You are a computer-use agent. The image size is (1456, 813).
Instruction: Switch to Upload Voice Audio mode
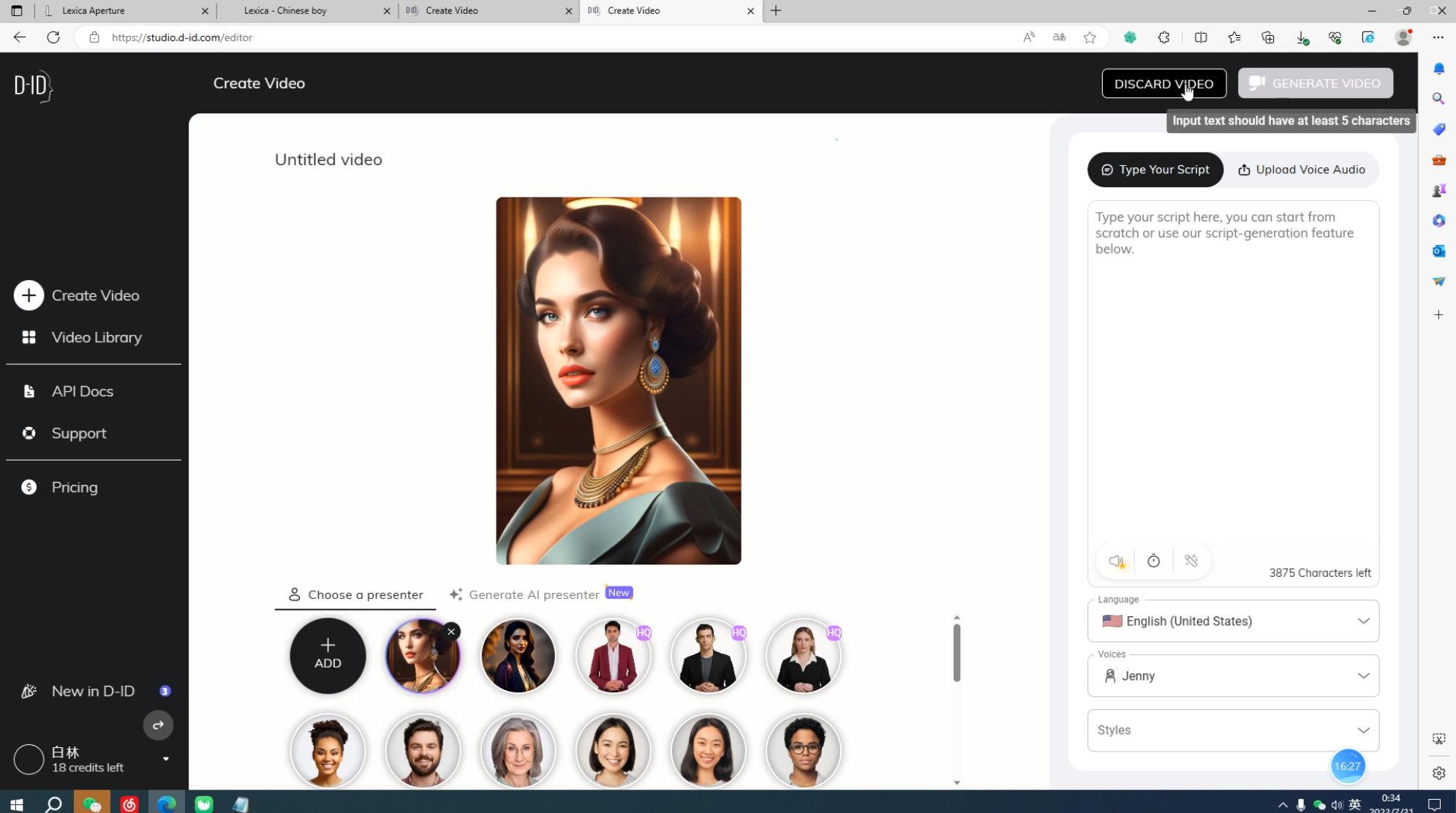(1302, 170)
